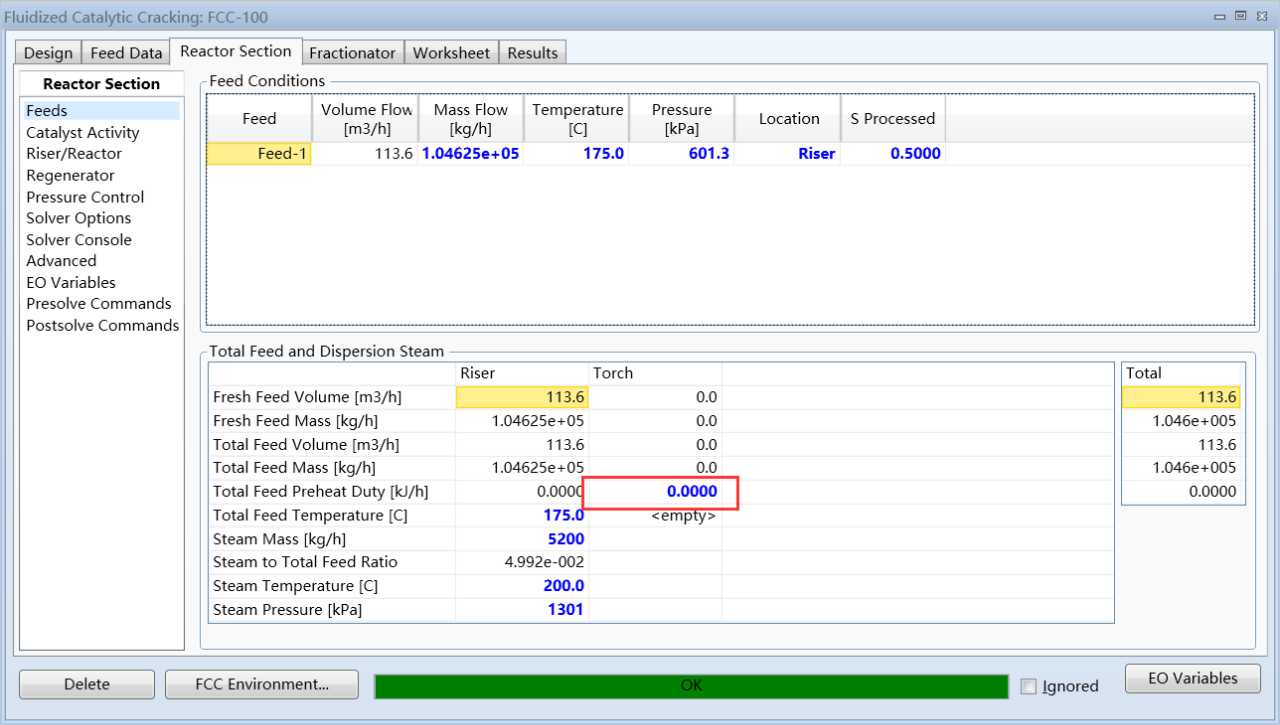
Task: Open Catalyst Activity page
Action: [x=83, y=133]
